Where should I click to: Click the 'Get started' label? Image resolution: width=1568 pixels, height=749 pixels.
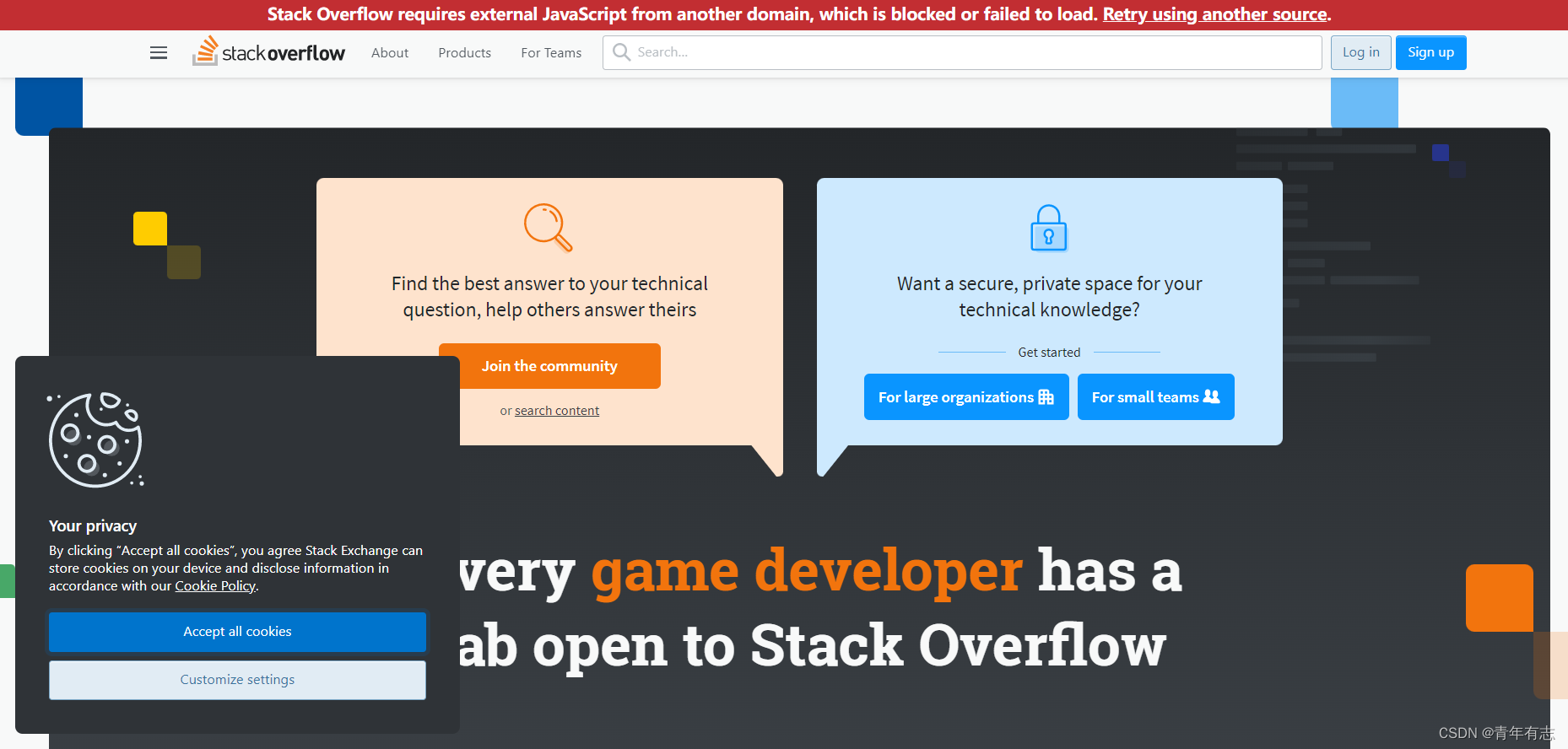(1049, 353)
